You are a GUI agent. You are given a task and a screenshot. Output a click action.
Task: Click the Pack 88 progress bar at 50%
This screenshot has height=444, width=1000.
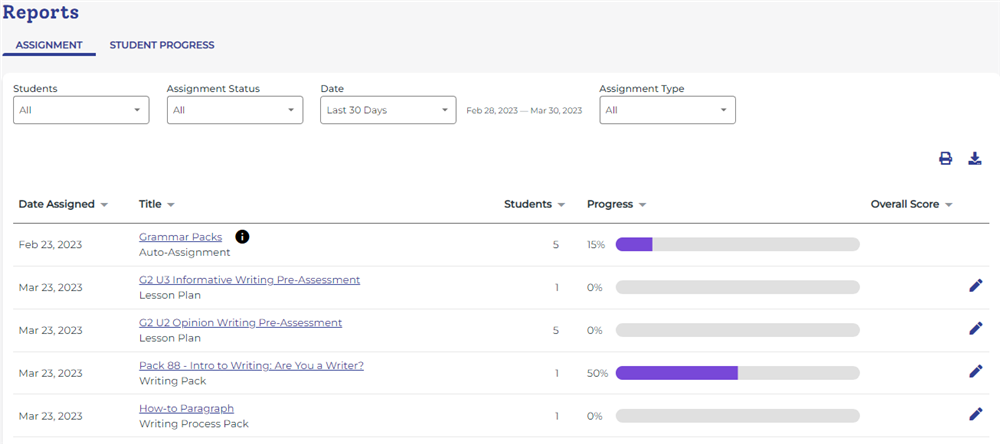[x=737, y=373]
